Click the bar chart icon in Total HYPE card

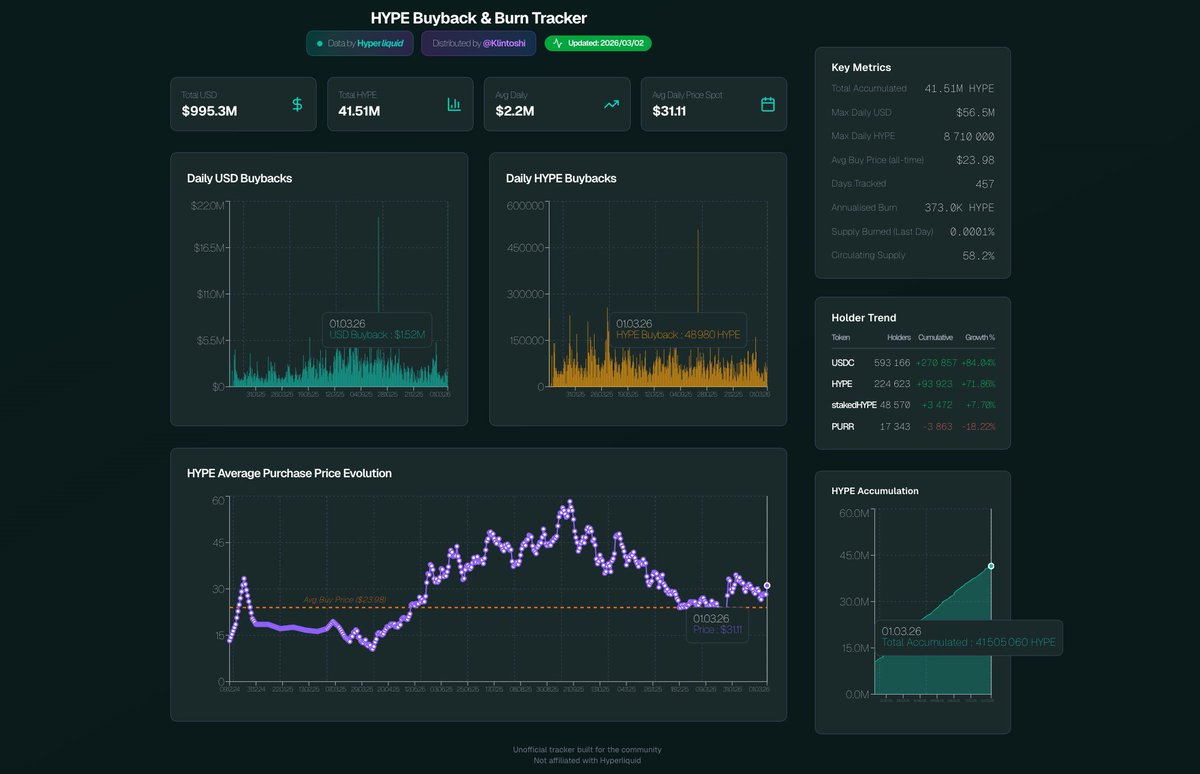pyautogui.click(x=454, y=104)
